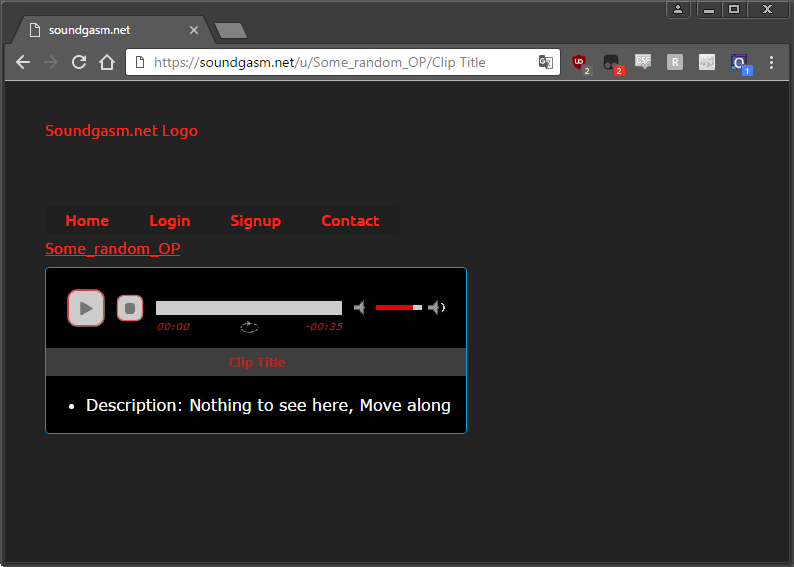Click the description text 'Nothing to see here, Move along'
The width and height of the screenshot is (794, 567).
click(x=320, y=405)
